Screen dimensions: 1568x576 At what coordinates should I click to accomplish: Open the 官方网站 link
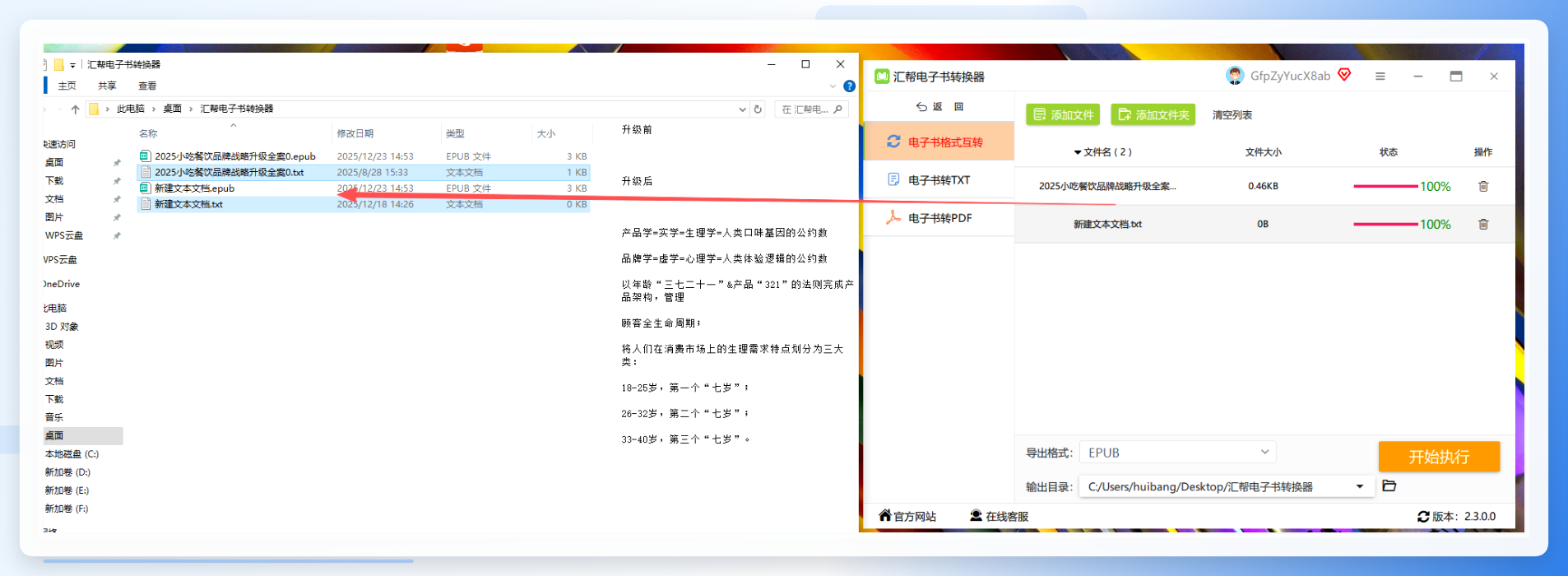tap(907, 516)
